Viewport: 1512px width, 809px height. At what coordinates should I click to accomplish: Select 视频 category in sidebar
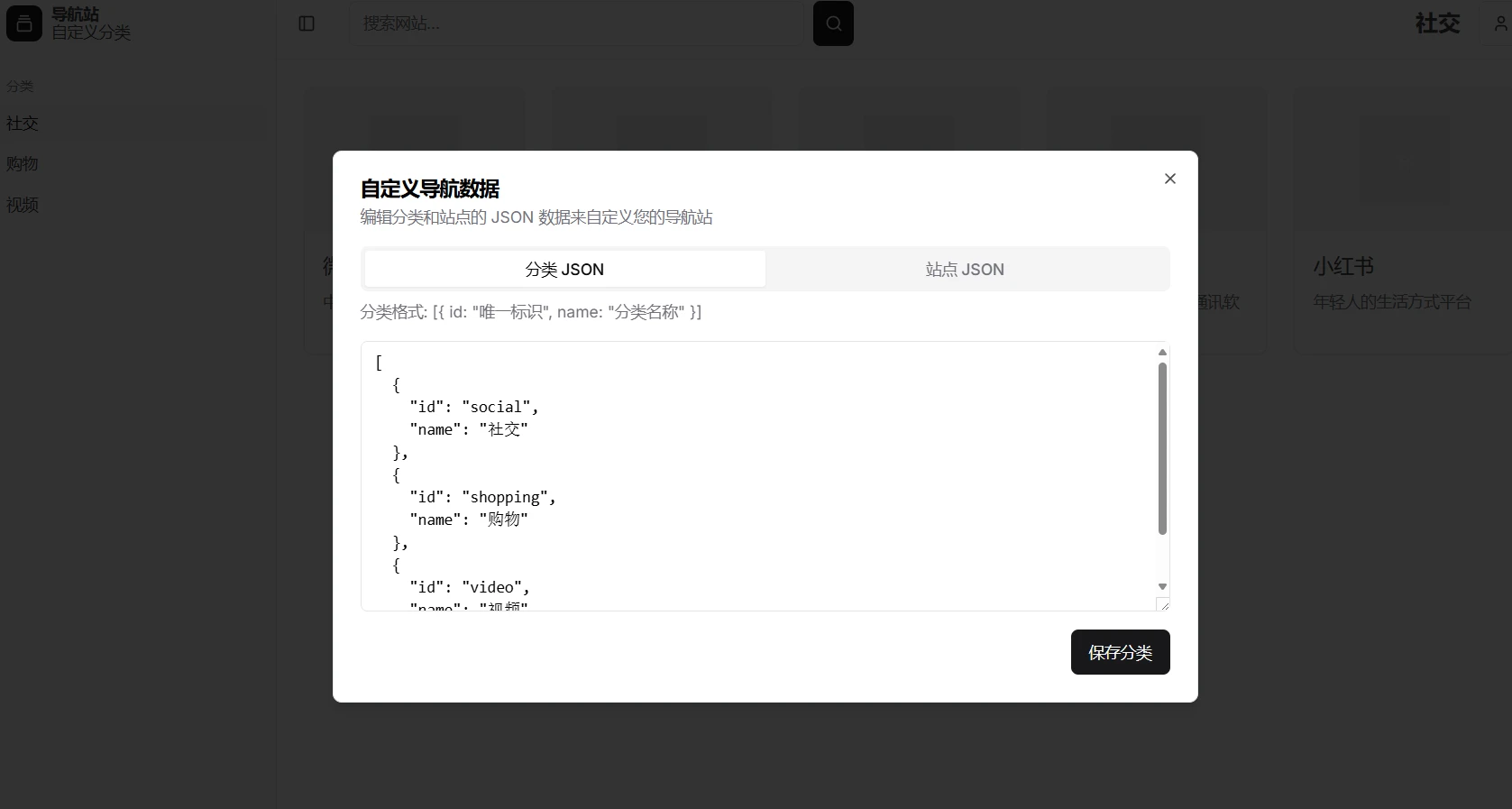coord(23,205)
